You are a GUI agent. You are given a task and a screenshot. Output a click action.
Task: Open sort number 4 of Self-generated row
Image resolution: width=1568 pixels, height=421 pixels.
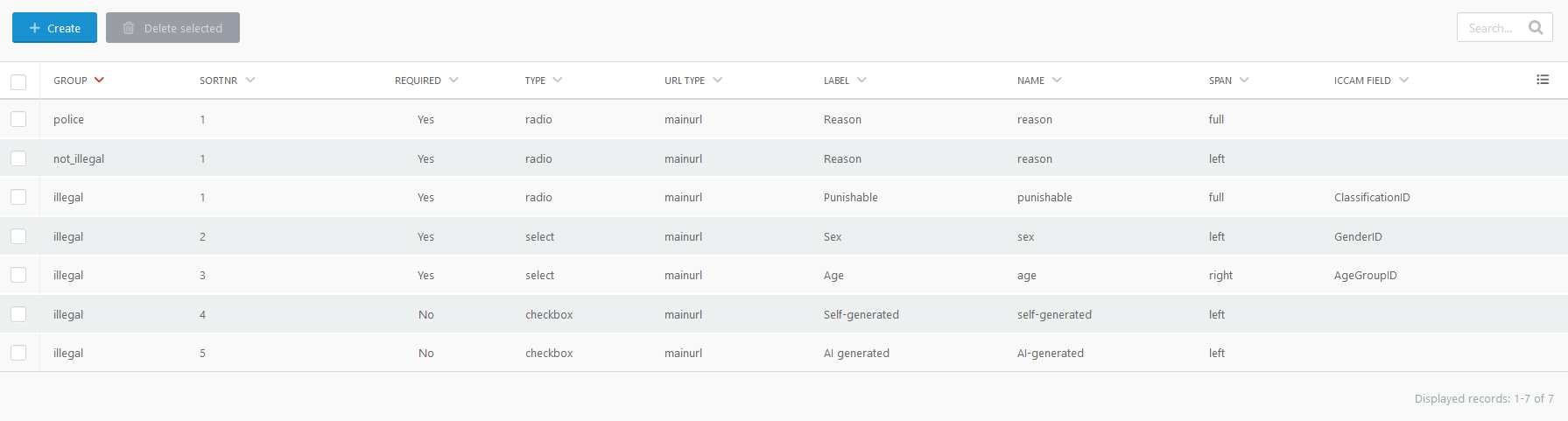coord(202,314)
